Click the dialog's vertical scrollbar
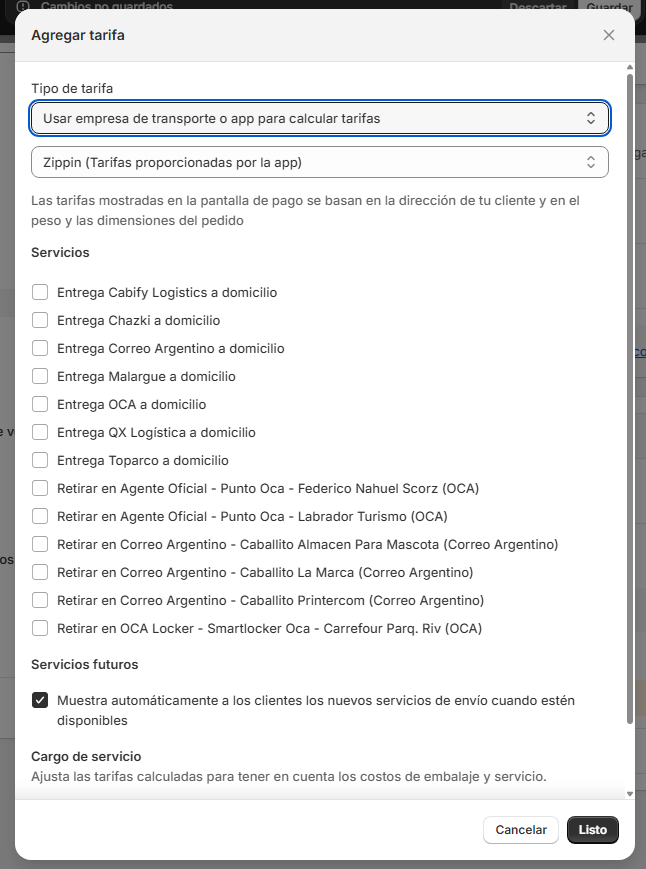The width and height of the screenshot is (646, 869). (x=629, y=400)
